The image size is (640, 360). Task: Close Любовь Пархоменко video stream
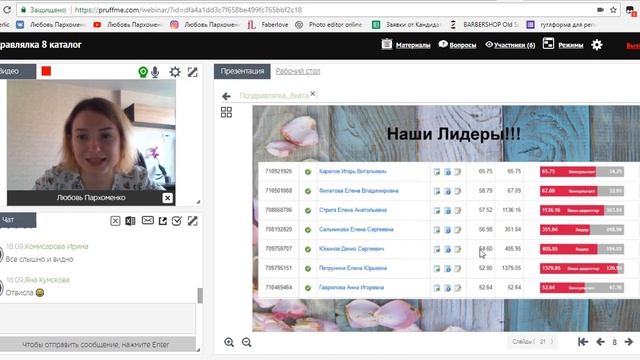point(167,198)
